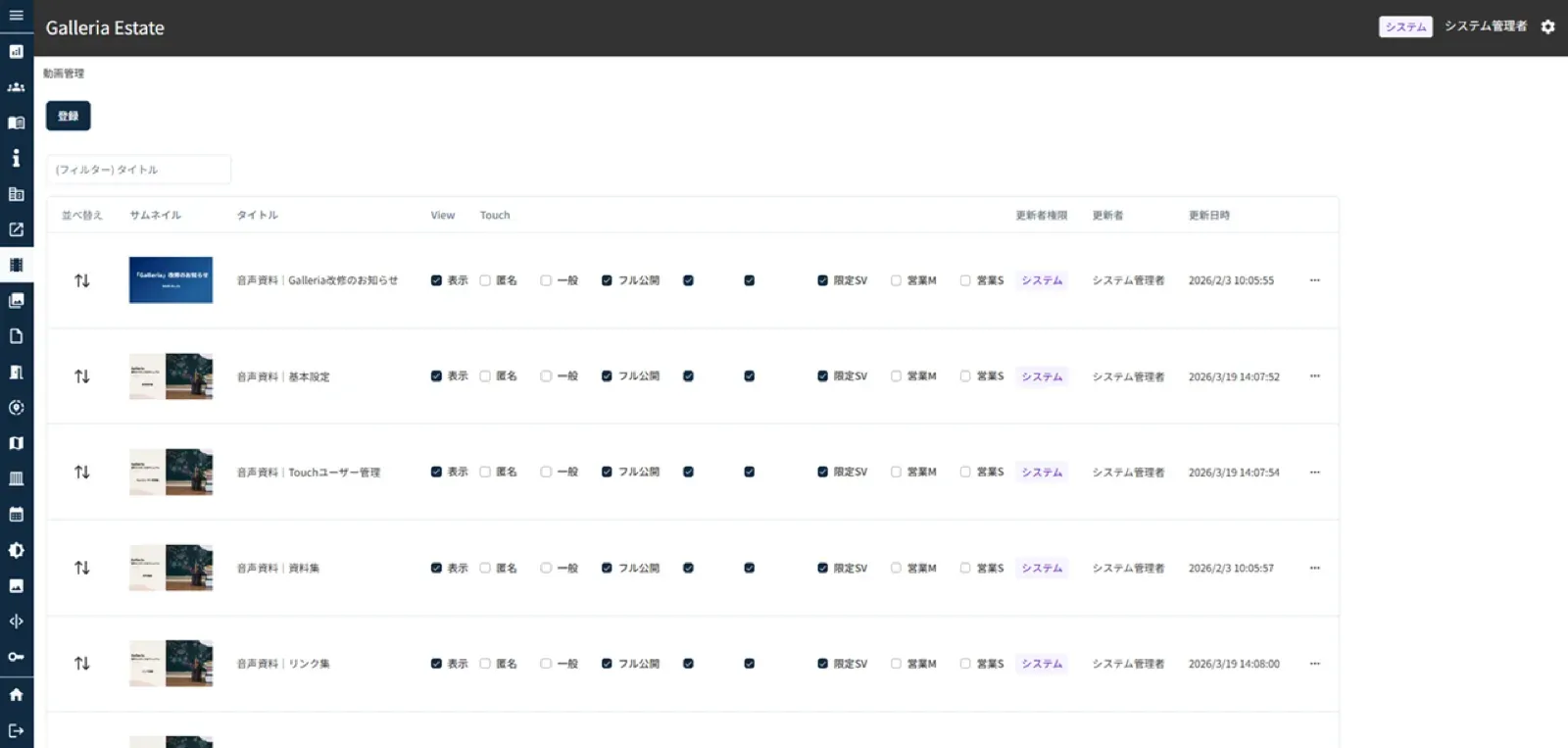Open more options for Touchユーザー管理 row
The width and height of the screenshot is (1568, 748).
[1314, 472]
